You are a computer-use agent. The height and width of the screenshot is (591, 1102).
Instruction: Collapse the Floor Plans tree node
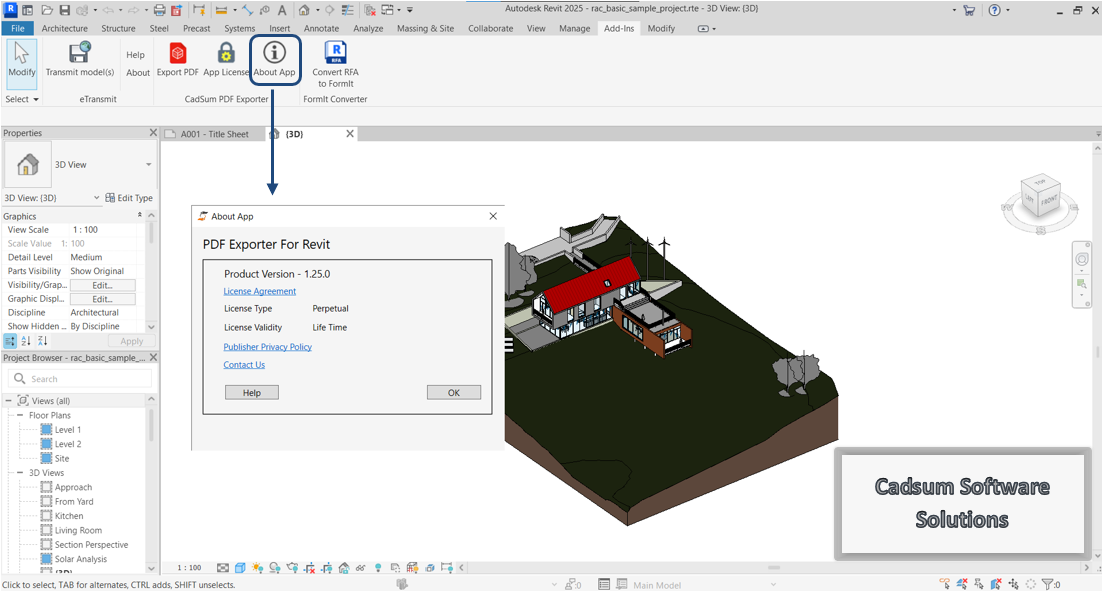[x=18, y=415]
